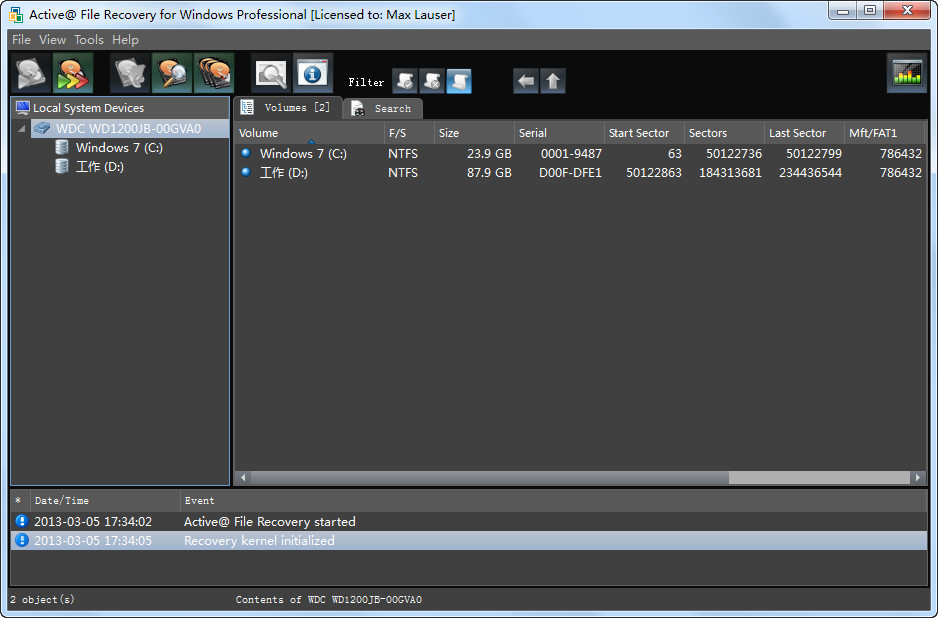The width and height of the screenshot is (938, 618).
Task: Select Windows 7 (C:) in device tree
Action: point(119,148)
